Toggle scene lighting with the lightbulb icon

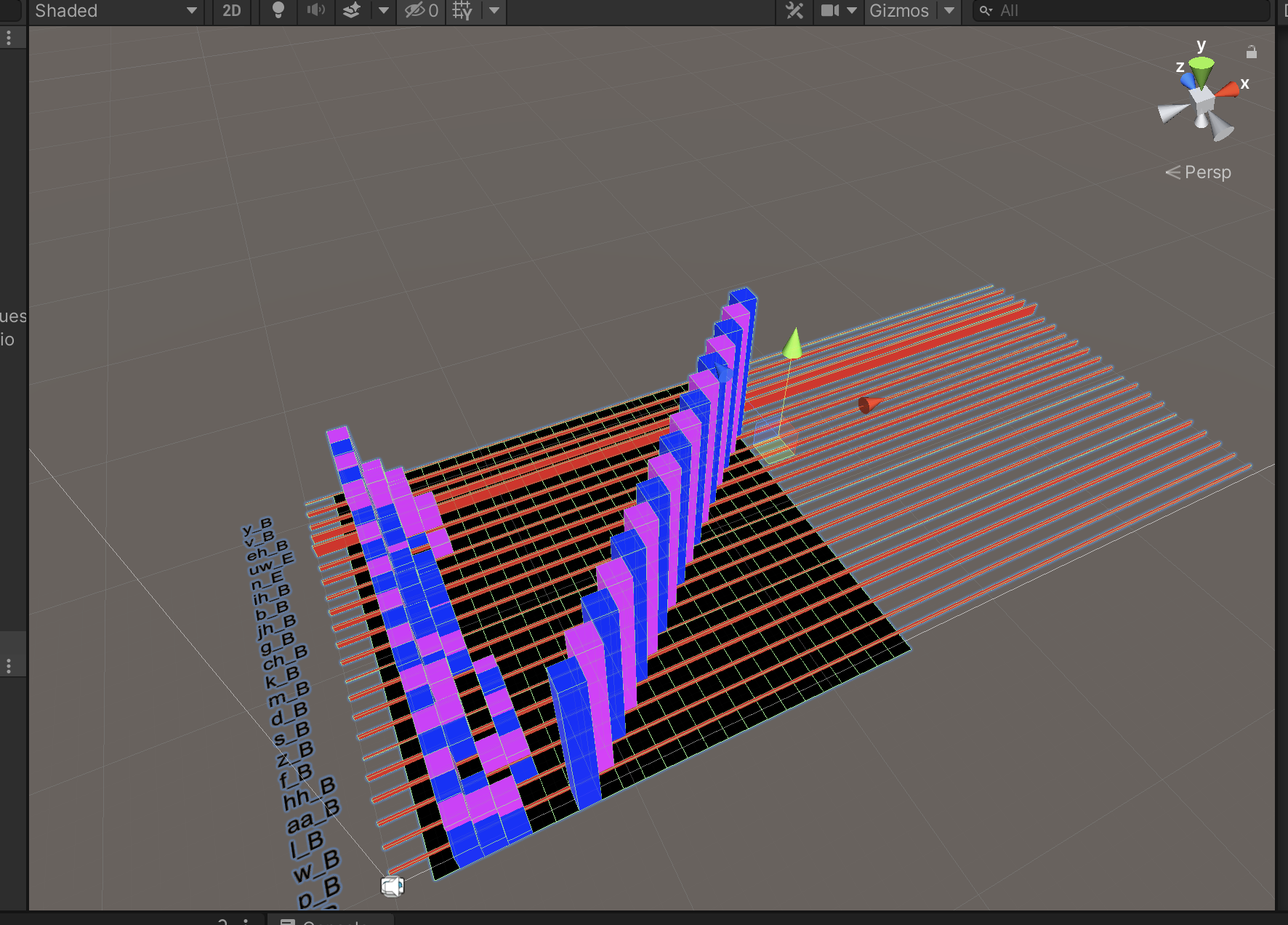pyautogui.click(x=278, y=11)
